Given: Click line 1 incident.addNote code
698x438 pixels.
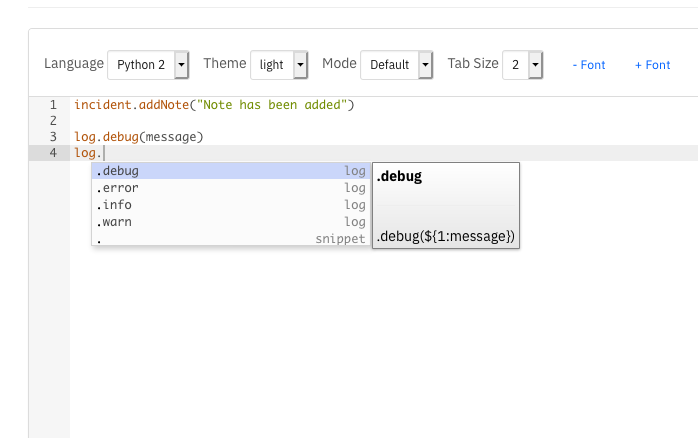Looking at the screenshot, I should coord(214,105).
